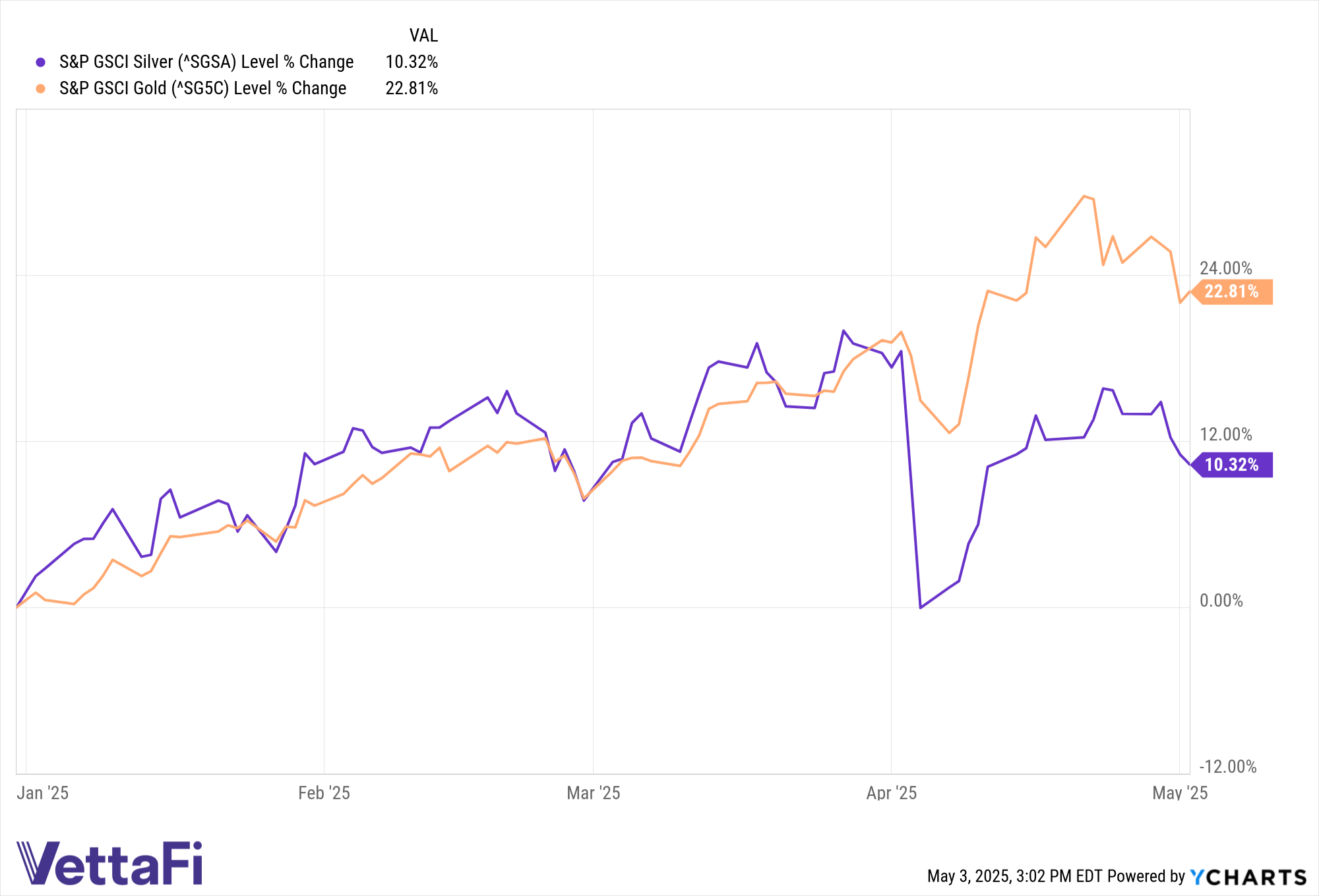1319x896 pixels.
Task: Click the 24.00% y-axis label
Action: pos(1225,268)
